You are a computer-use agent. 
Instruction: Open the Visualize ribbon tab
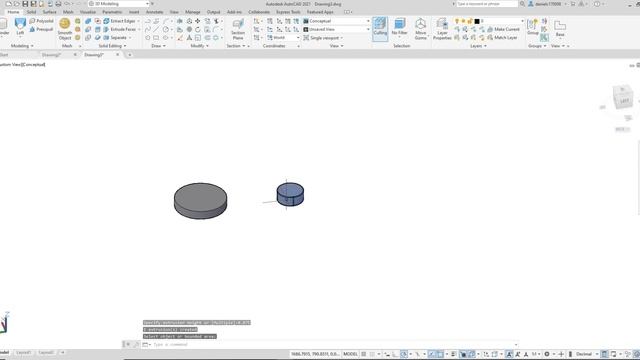[x=88, y=12]
